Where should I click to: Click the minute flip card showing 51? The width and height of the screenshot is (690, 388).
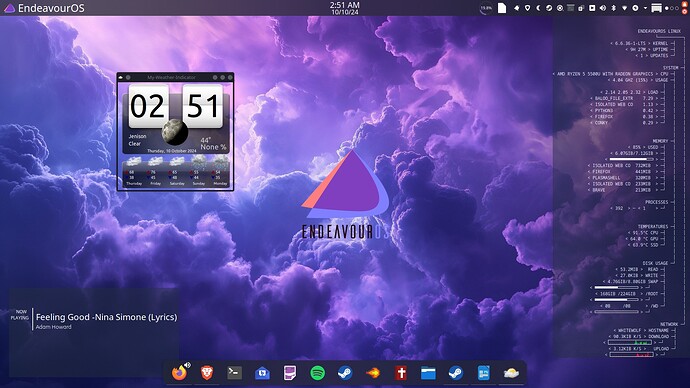tap(202, 106)
